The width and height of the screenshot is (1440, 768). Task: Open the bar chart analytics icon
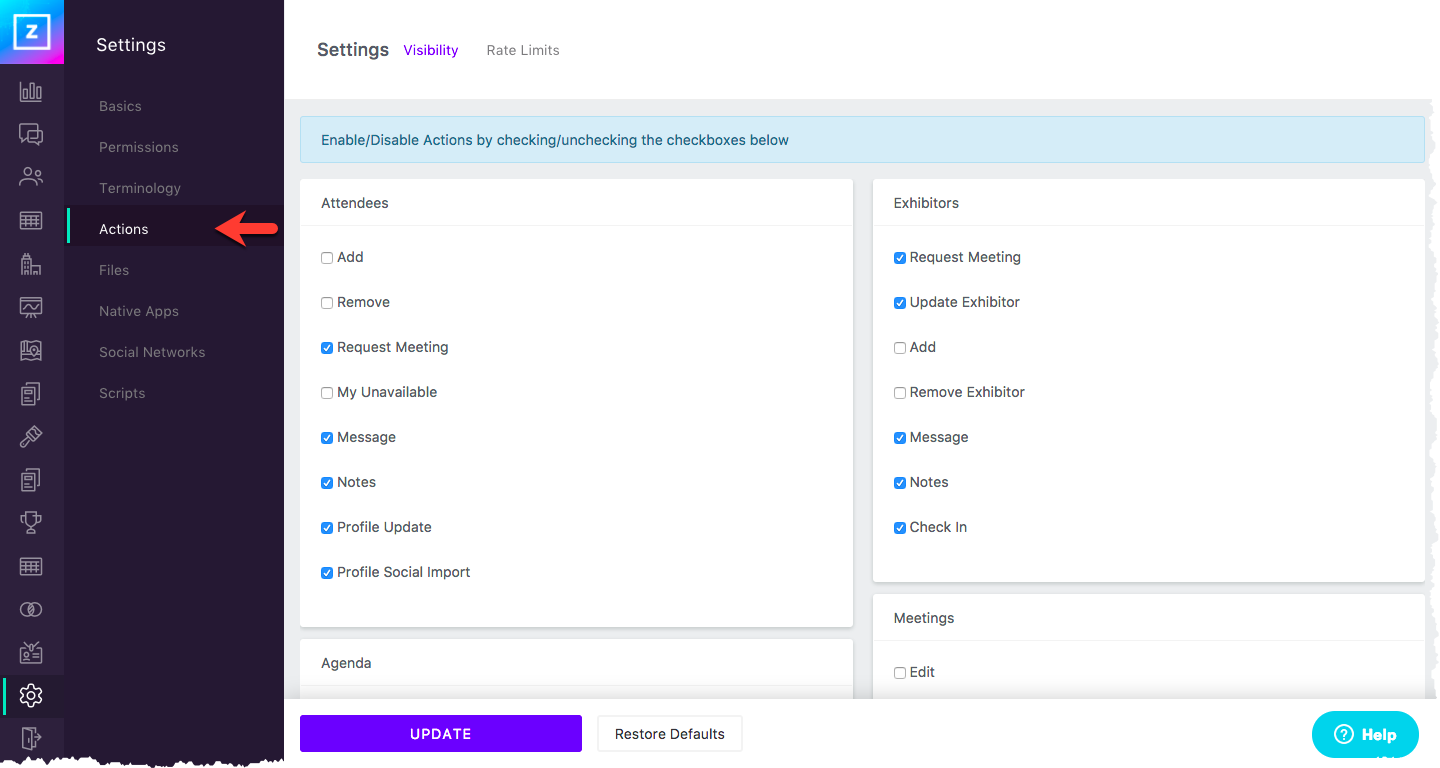pyautogui.click(x=31, y=92)
